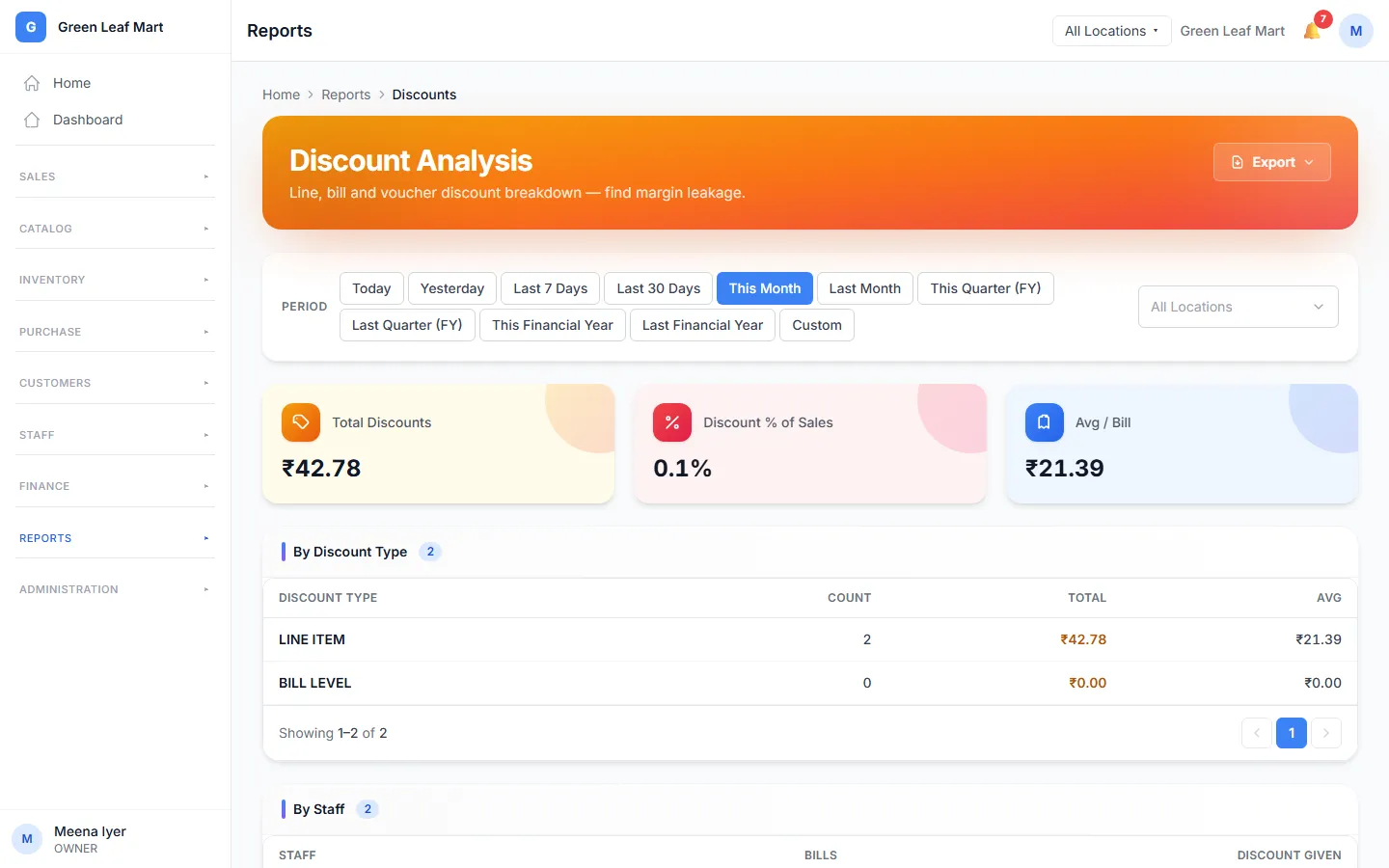
Task: Select This Financial Year period
Action: click(553, 325)
